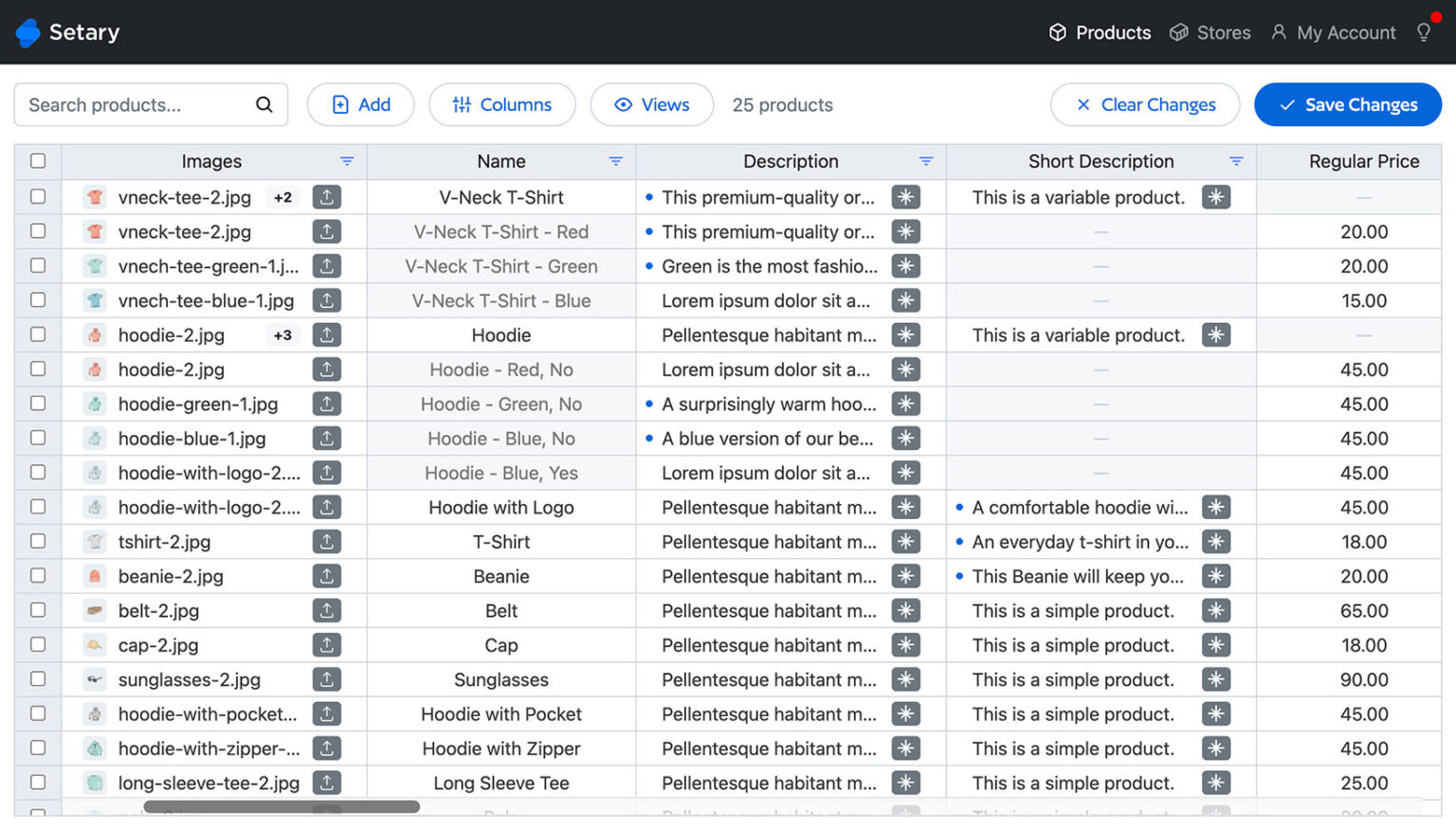The height and width of the screenshot is (828, 1456).
Task: Switch to the Products section
Action: (1099, 31)
